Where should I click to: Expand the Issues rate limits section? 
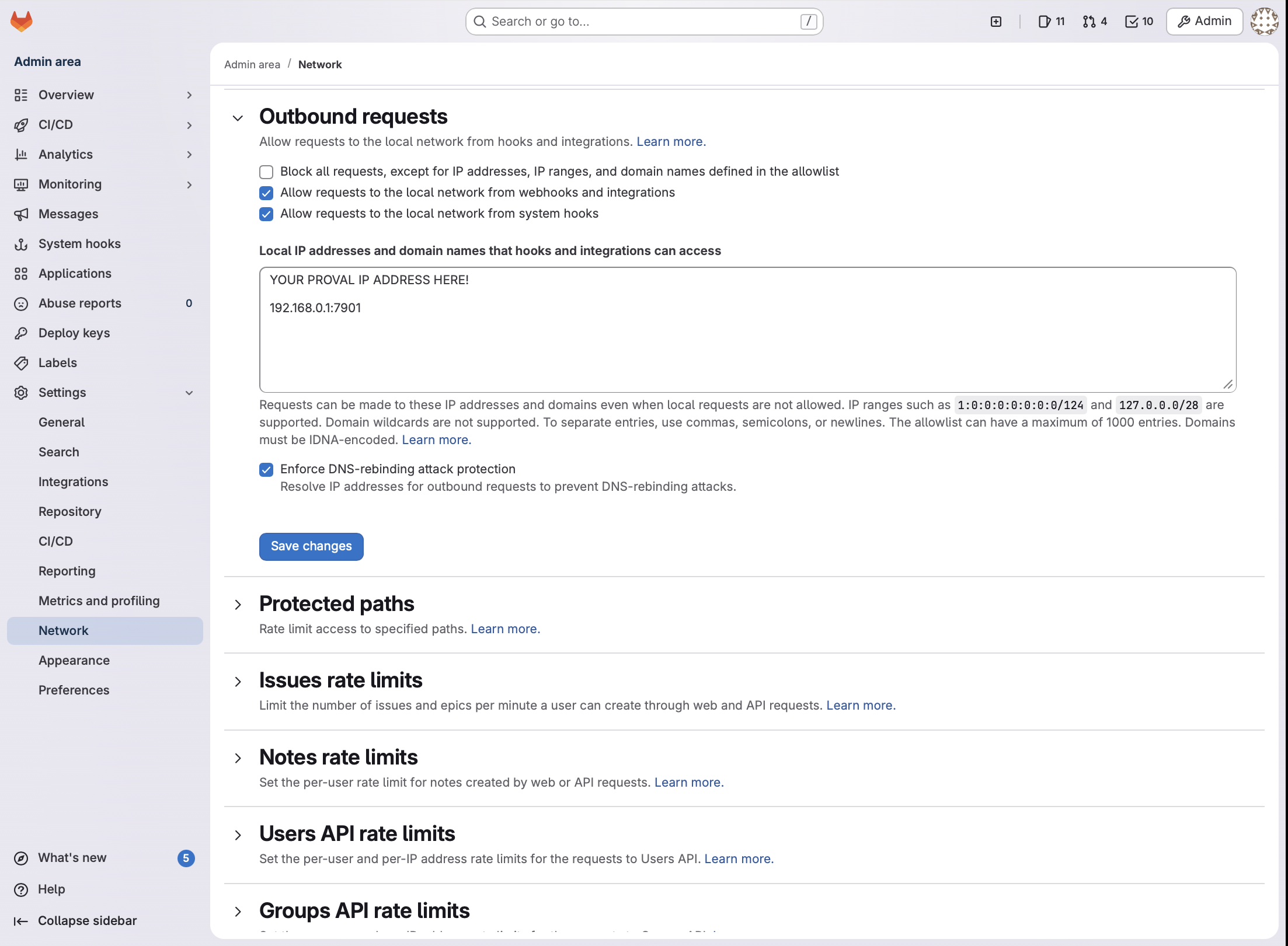(x=238, y=682)
